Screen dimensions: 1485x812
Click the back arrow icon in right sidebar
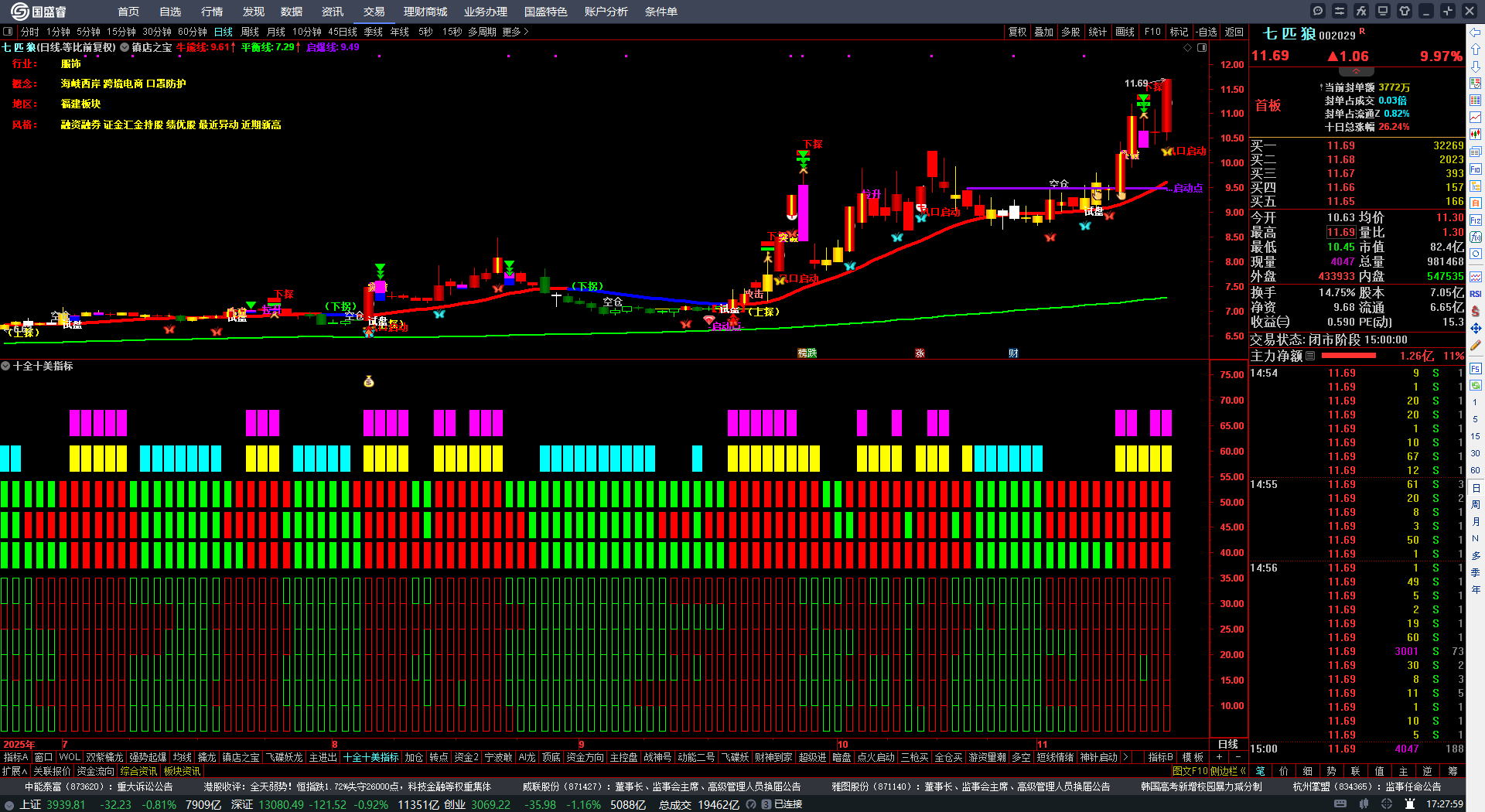(x=1476, y=32)
